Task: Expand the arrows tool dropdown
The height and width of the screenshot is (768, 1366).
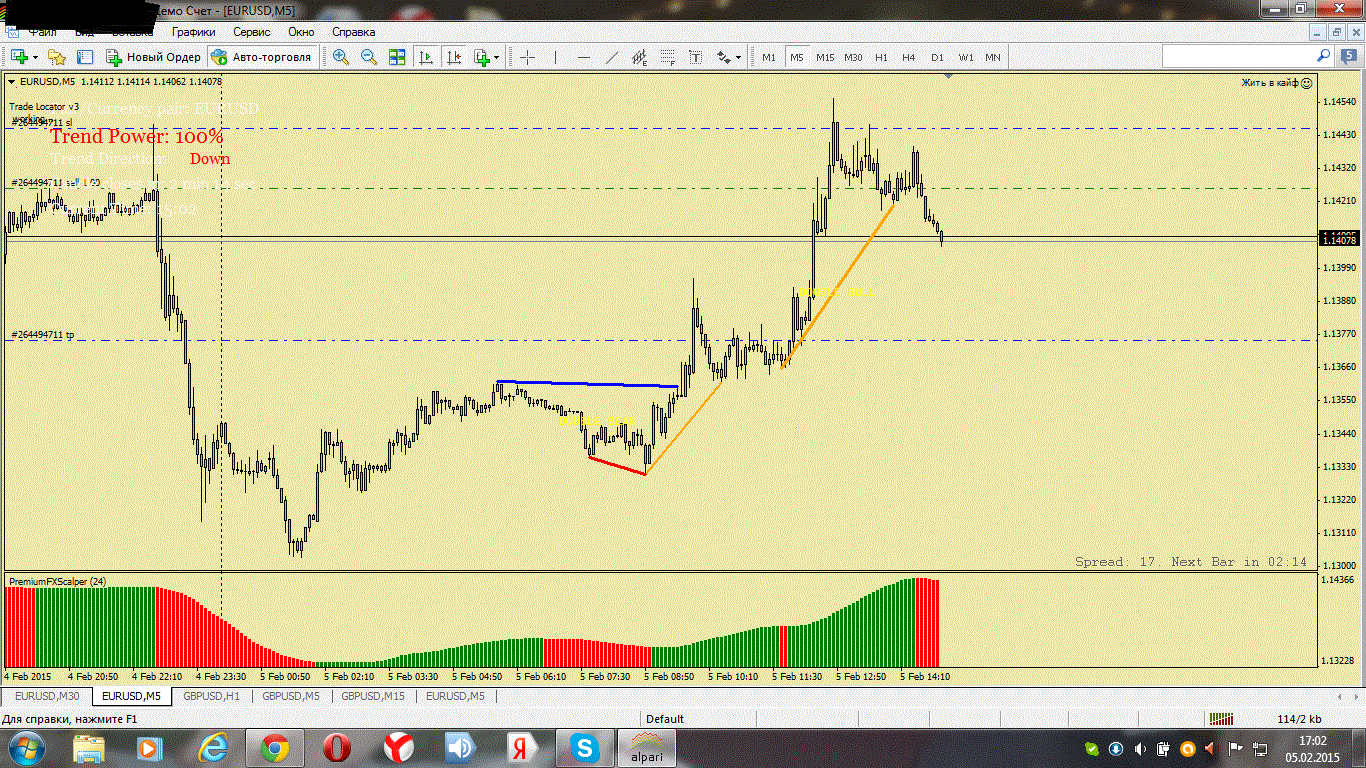Action: (738, 57)
